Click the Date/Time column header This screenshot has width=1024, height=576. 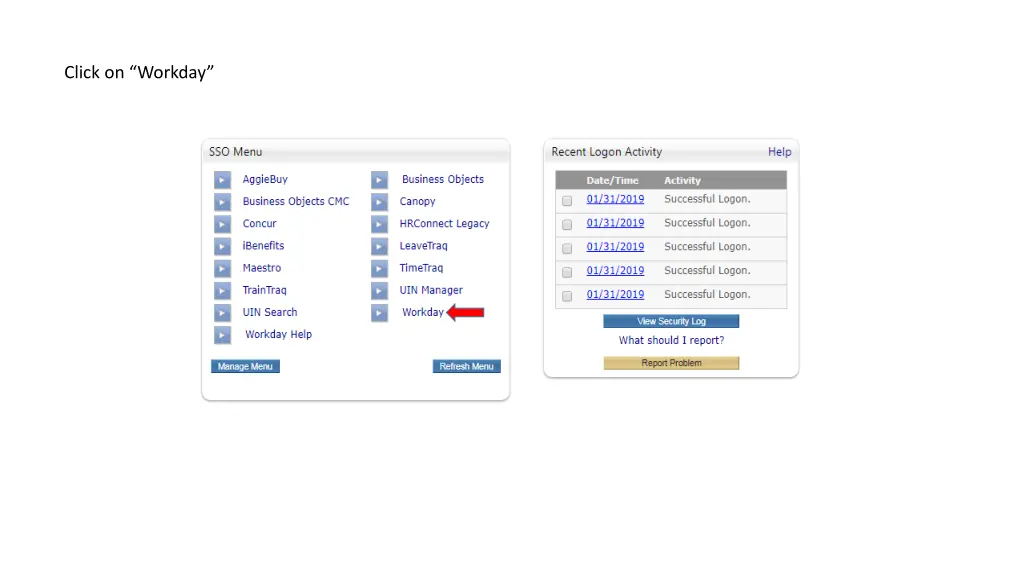click(613, 180)
